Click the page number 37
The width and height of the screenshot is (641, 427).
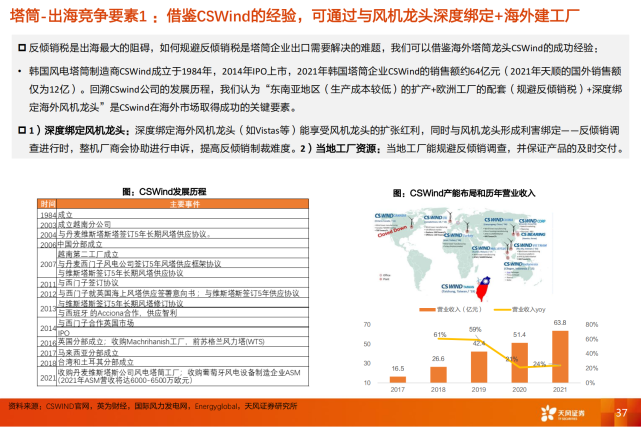[x=621, y=413]
